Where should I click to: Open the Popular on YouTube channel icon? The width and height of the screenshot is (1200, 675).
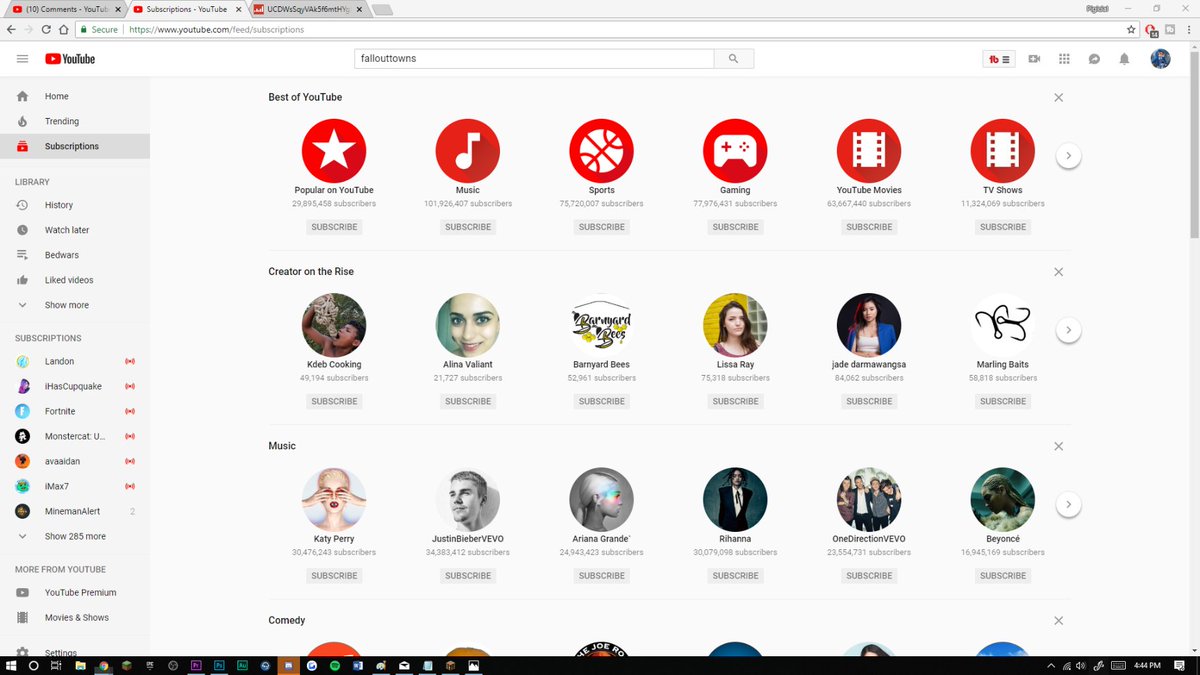click(x=334, y=151)
